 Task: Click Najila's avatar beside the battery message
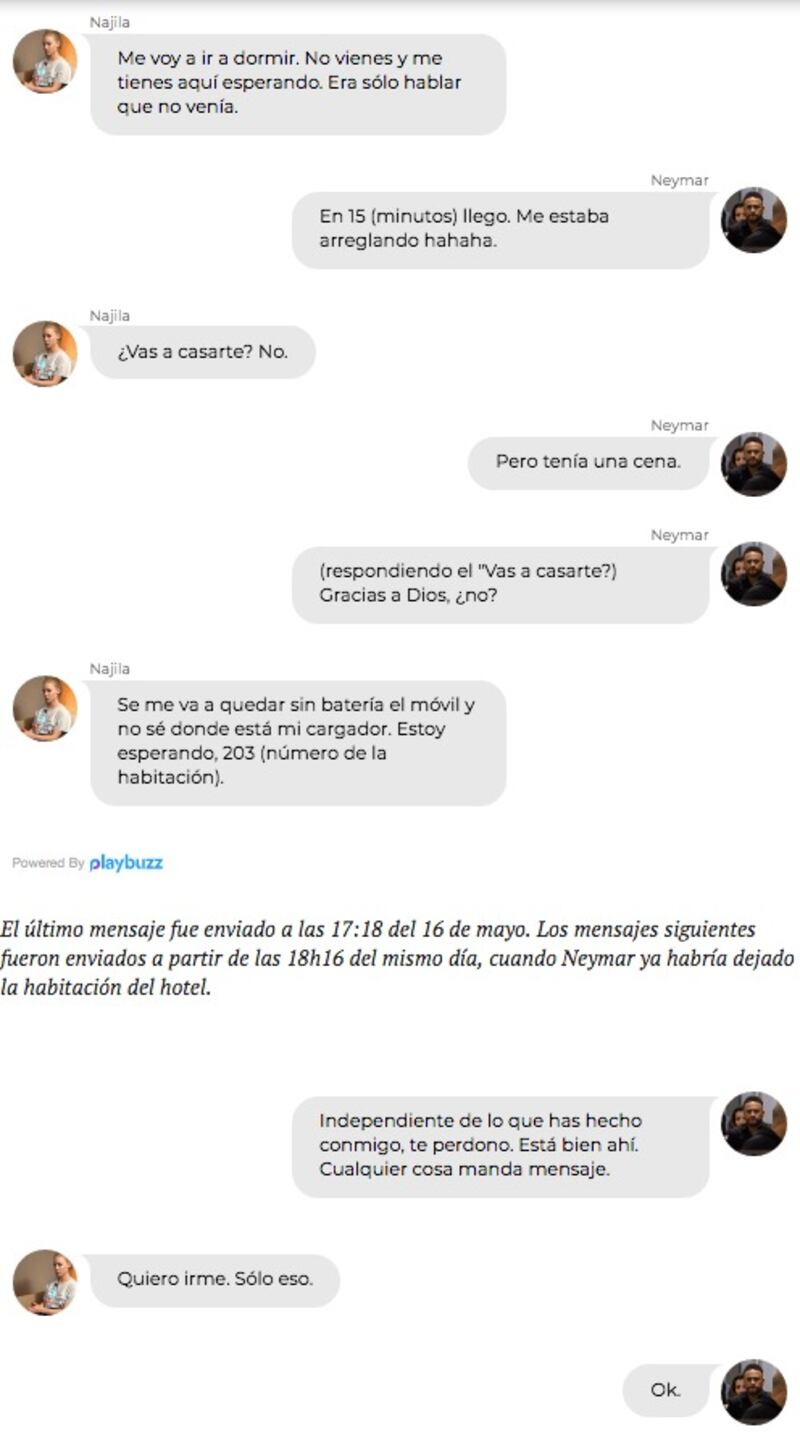(x=45, y=708)
